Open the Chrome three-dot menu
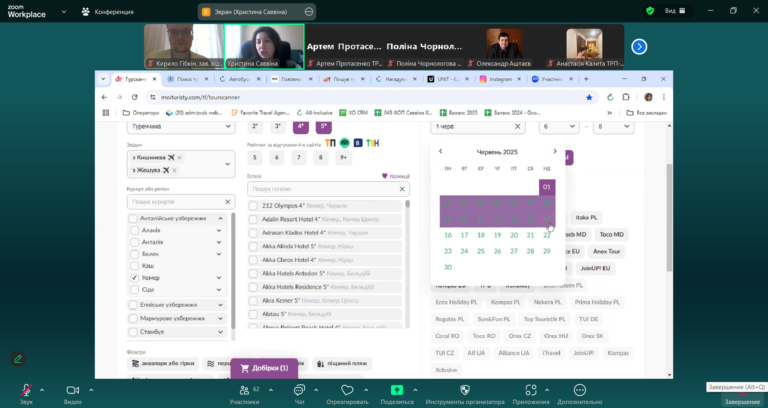Screen dimensions: 768x408 [664, 97]
